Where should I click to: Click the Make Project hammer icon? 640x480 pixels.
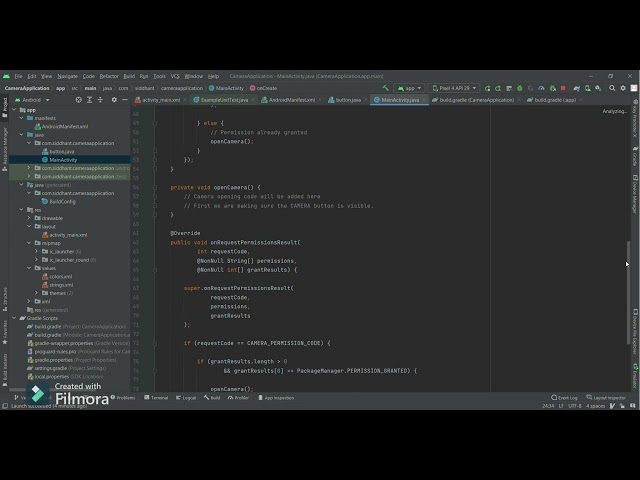pyautogui.click(x=385, y=88)
